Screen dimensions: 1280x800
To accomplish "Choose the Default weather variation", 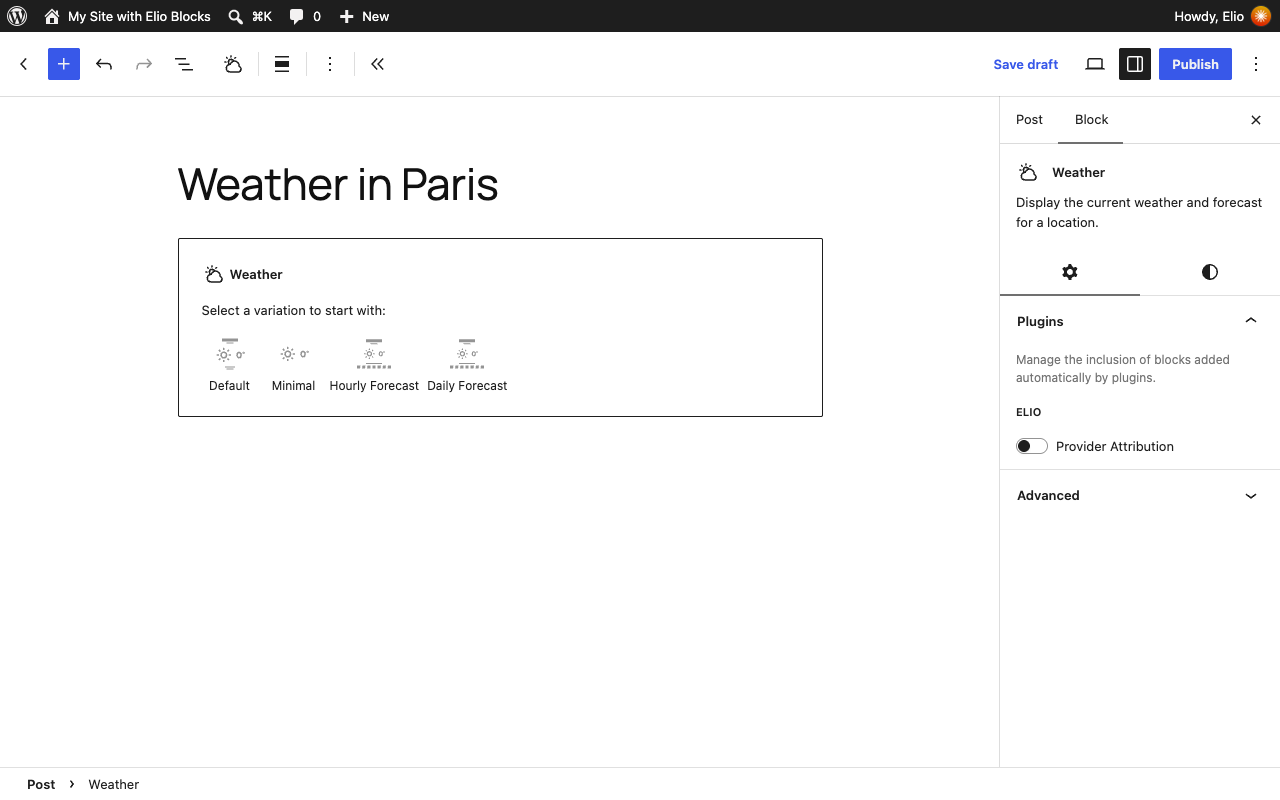I will point(229,365).
